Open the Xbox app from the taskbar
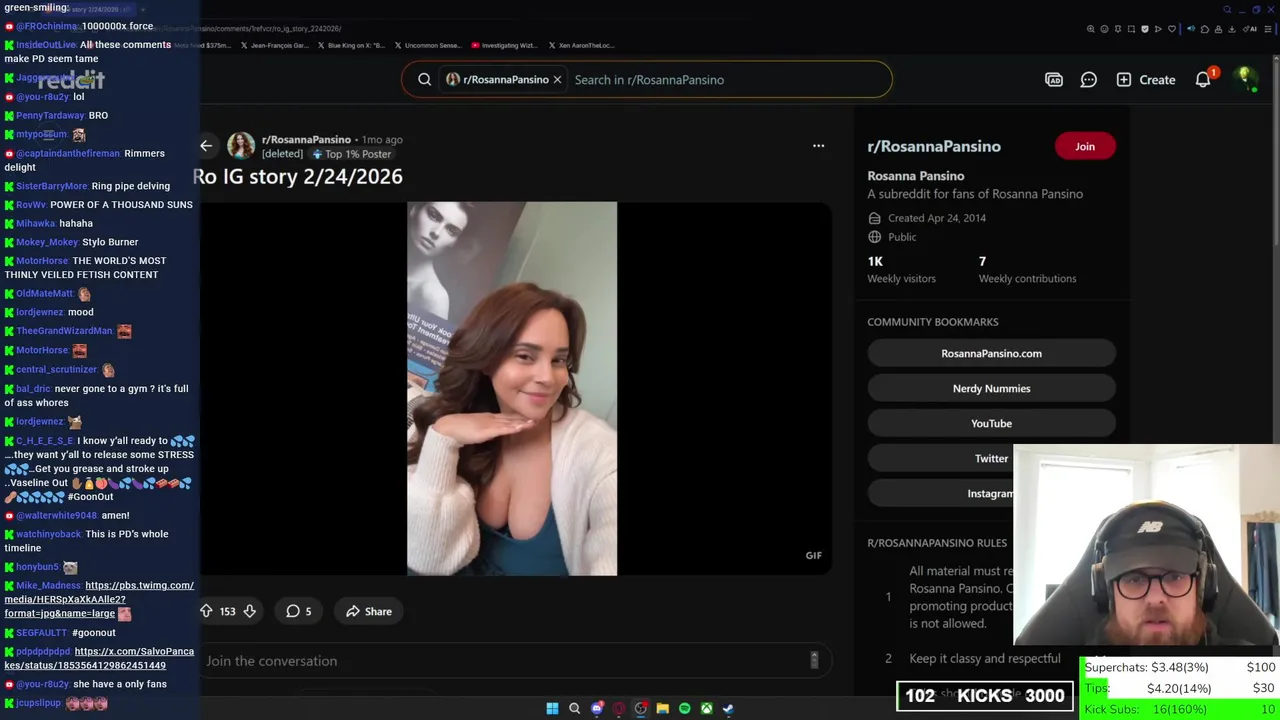 pyautogui.click(x=706, y=709)
